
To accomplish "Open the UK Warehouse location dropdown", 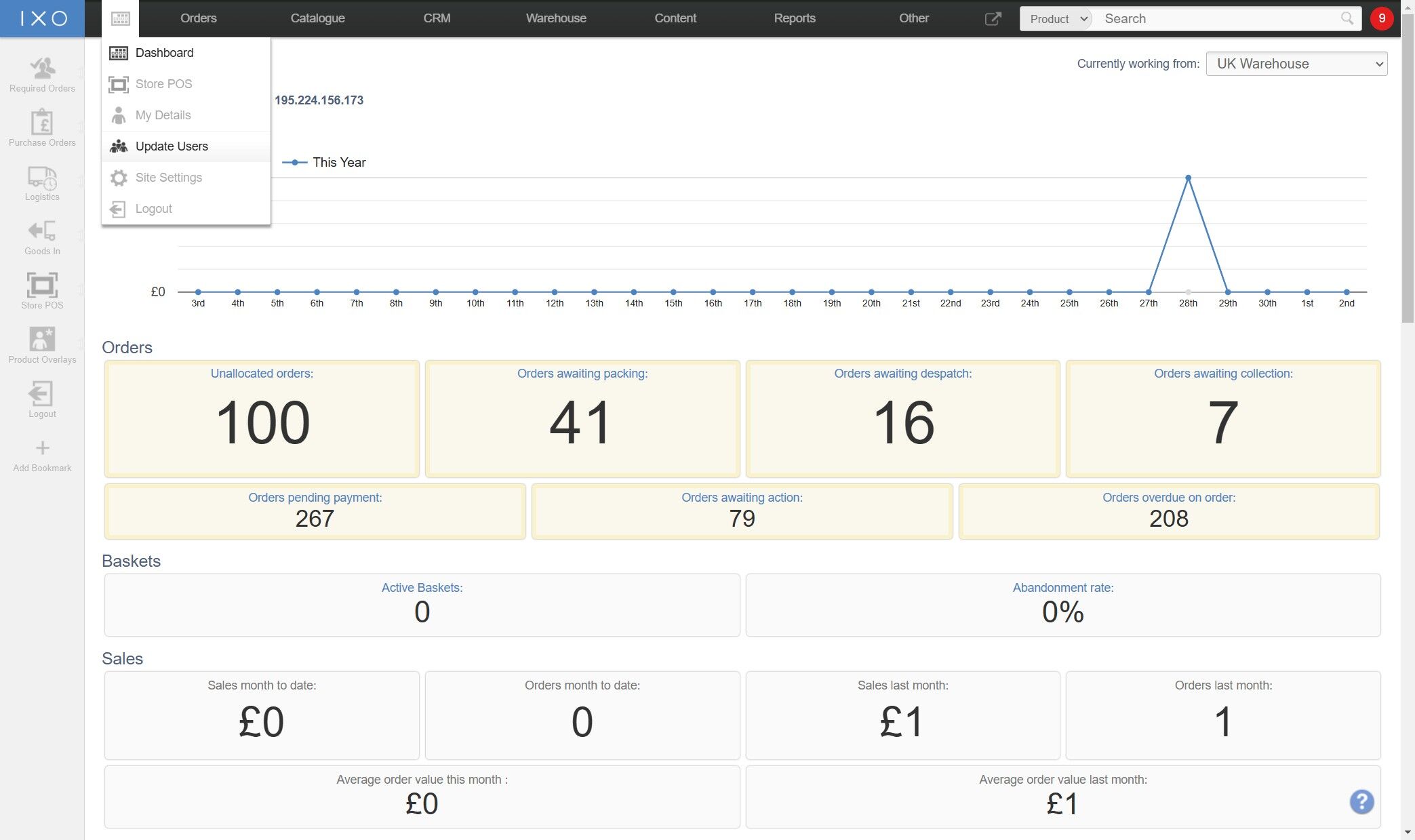I will click(1296, 64).
